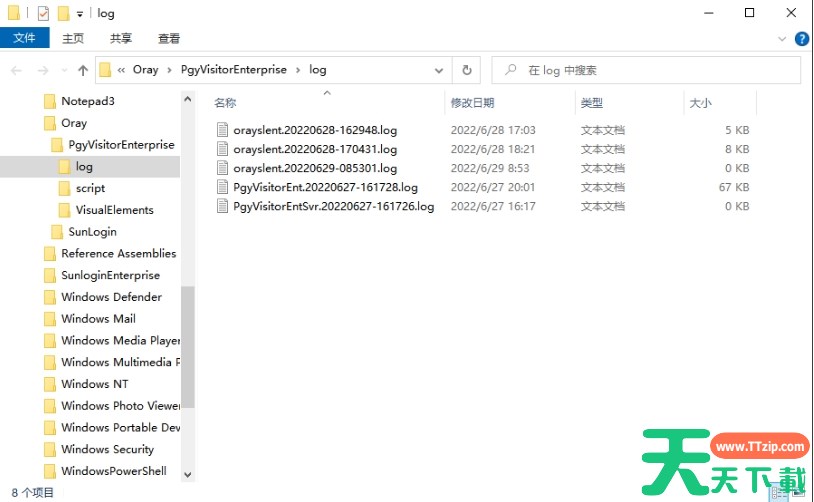This screenshot has width=814, height=502.
Task: Click the 在 log 中搜索 search box
Action: (x=646, y=70)
